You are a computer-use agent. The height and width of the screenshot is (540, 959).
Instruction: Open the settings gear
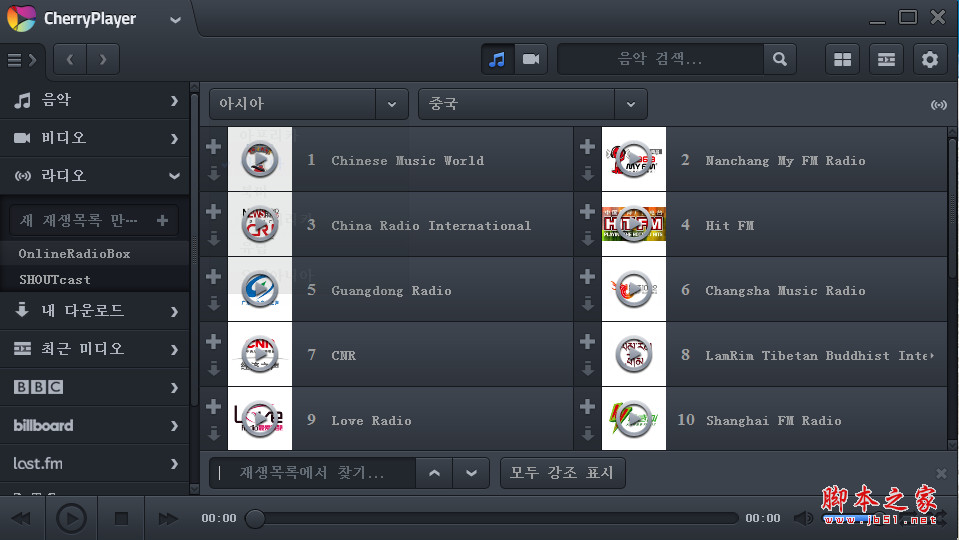[x=930, y=59]
